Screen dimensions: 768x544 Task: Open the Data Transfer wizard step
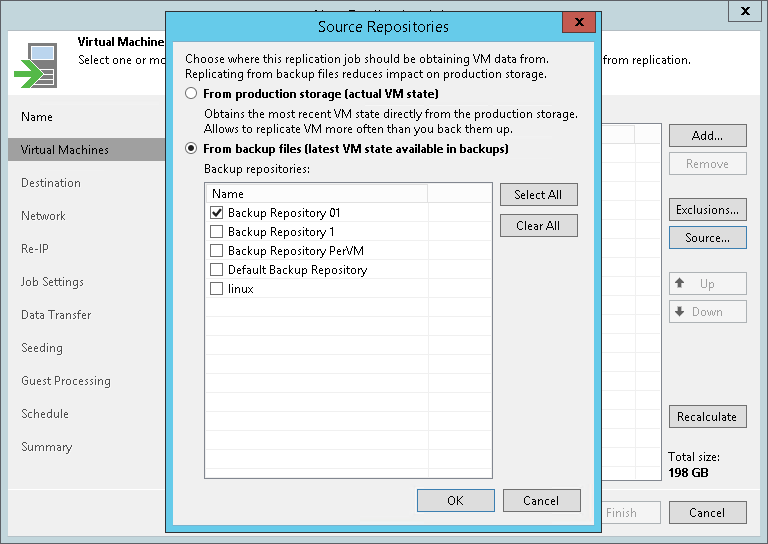point(56,315)
